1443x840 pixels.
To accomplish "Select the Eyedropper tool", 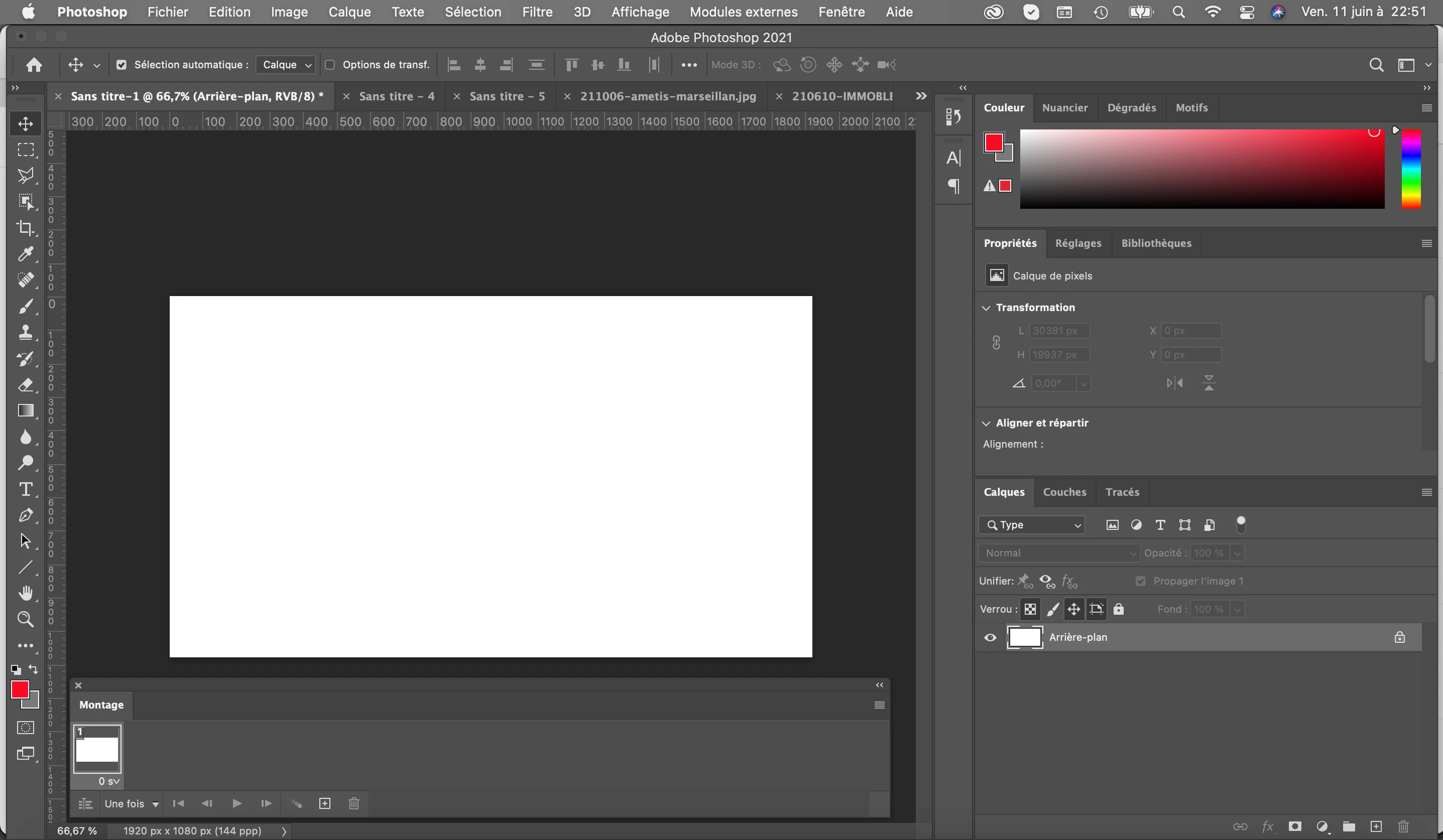I will tap(25, 254).
